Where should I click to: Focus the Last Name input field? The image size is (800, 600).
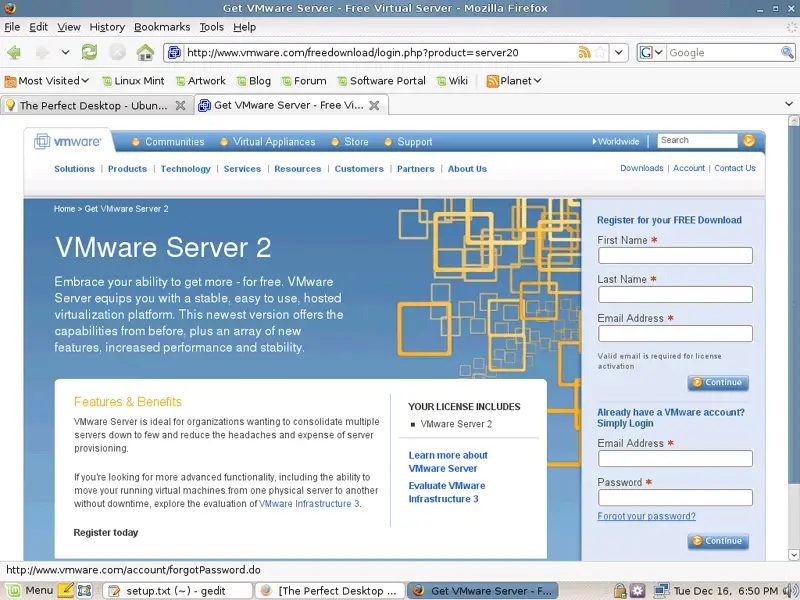point(675,294)
